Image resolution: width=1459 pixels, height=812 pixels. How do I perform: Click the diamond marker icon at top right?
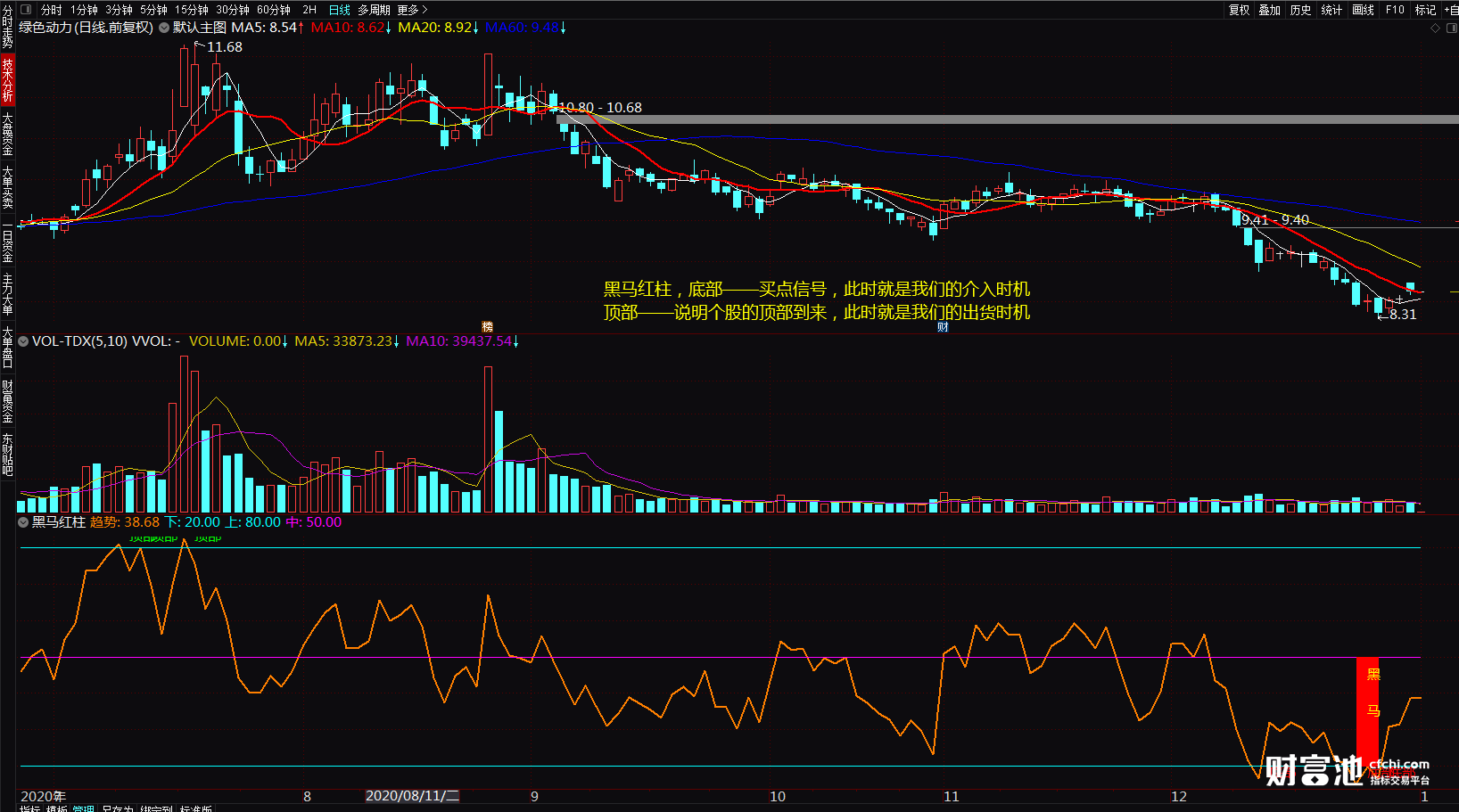pyautogui.click(x=1435, y=28)
